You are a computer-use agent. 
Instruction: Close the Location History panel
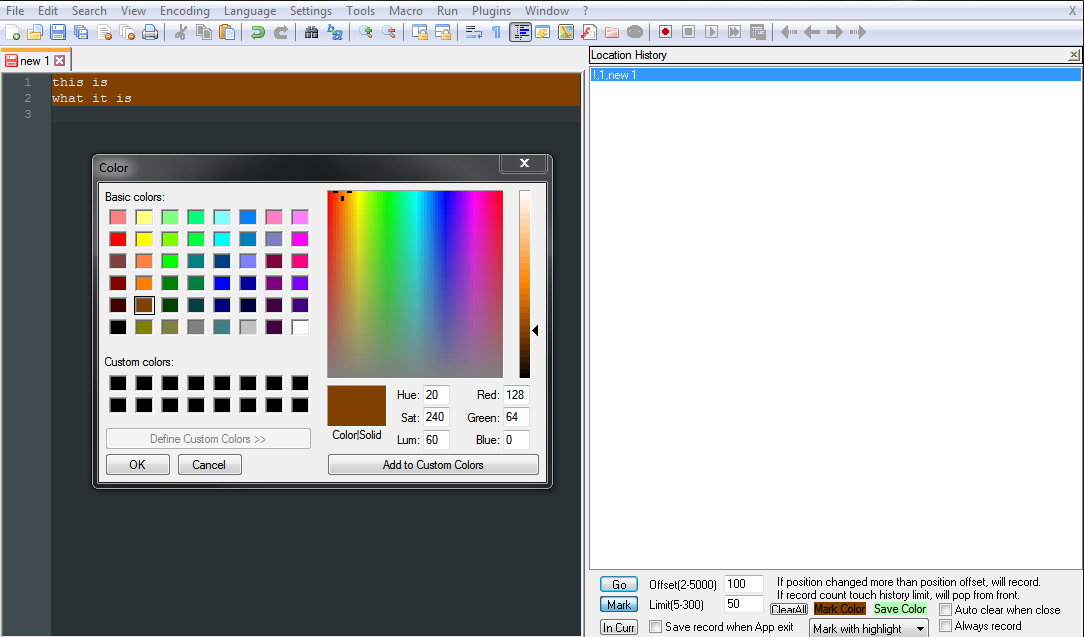tap(1074, 55)
